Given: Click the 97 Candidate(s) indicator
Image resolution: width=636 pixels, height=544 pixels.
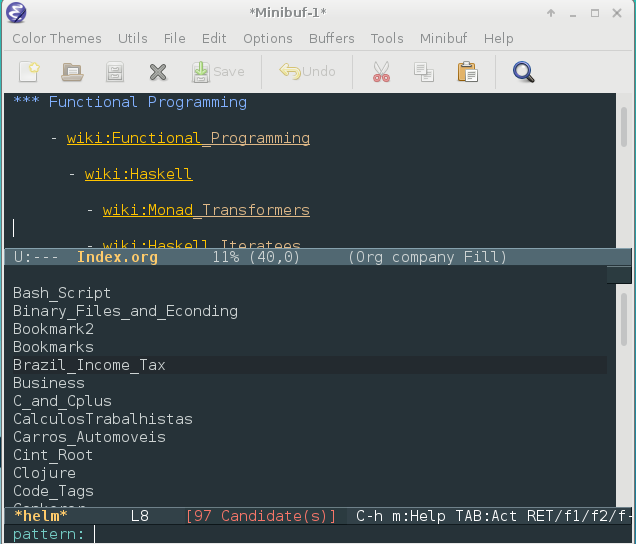Looking at the screenshot, I should [261, 516].
